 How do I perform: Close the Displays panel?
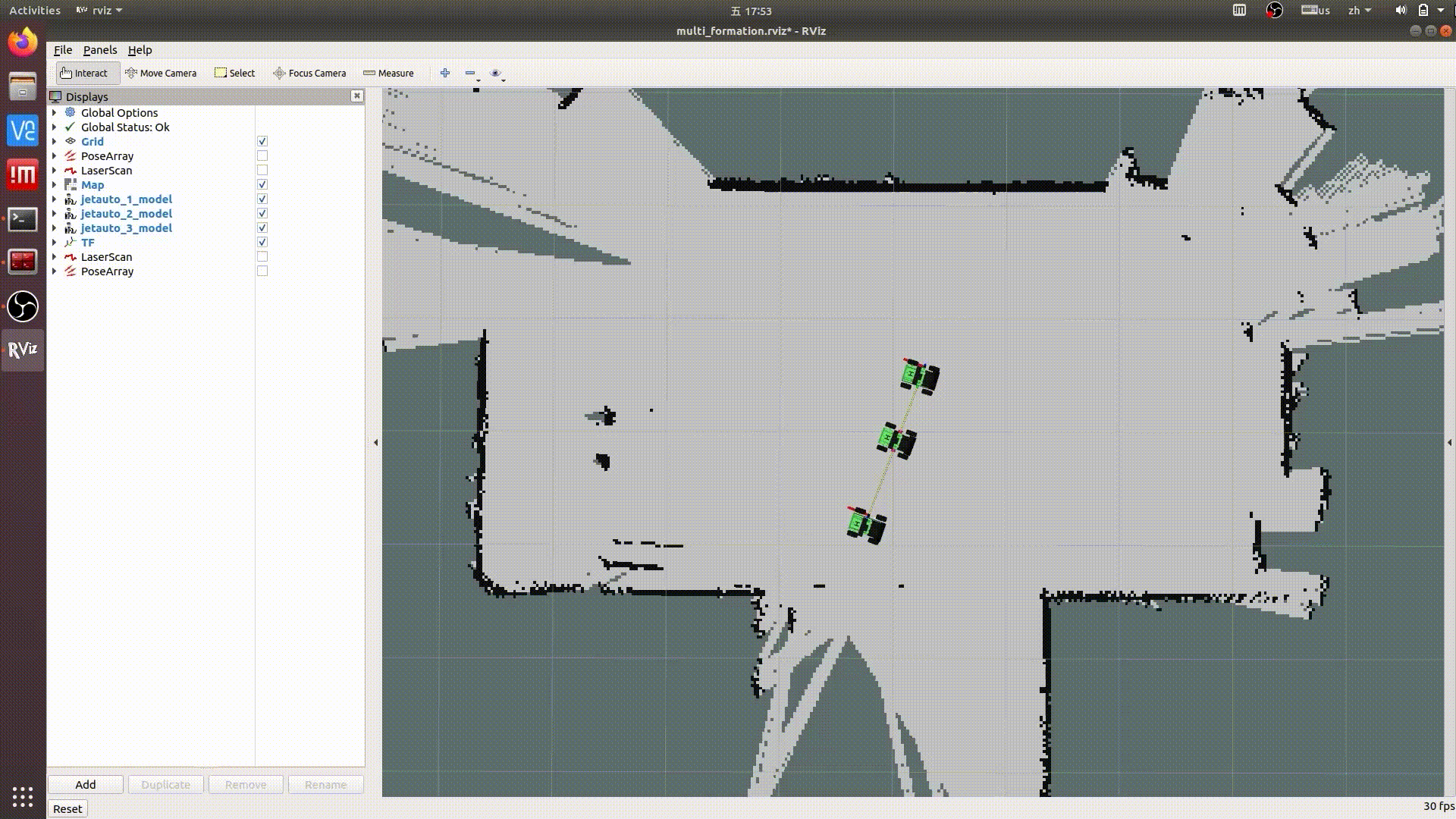pyautogui.click(x=356, y=96)
